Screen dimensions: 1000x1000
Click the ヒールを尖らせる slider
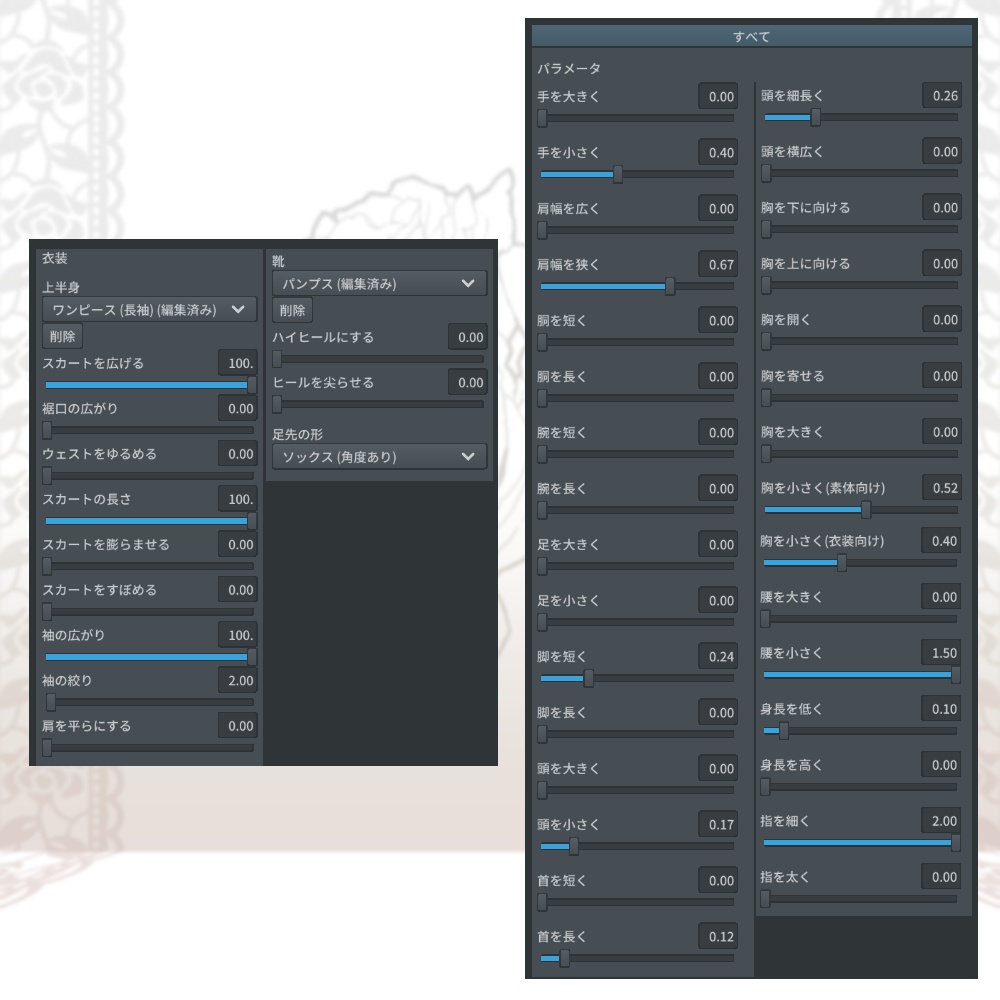click(x=379, y=403)
